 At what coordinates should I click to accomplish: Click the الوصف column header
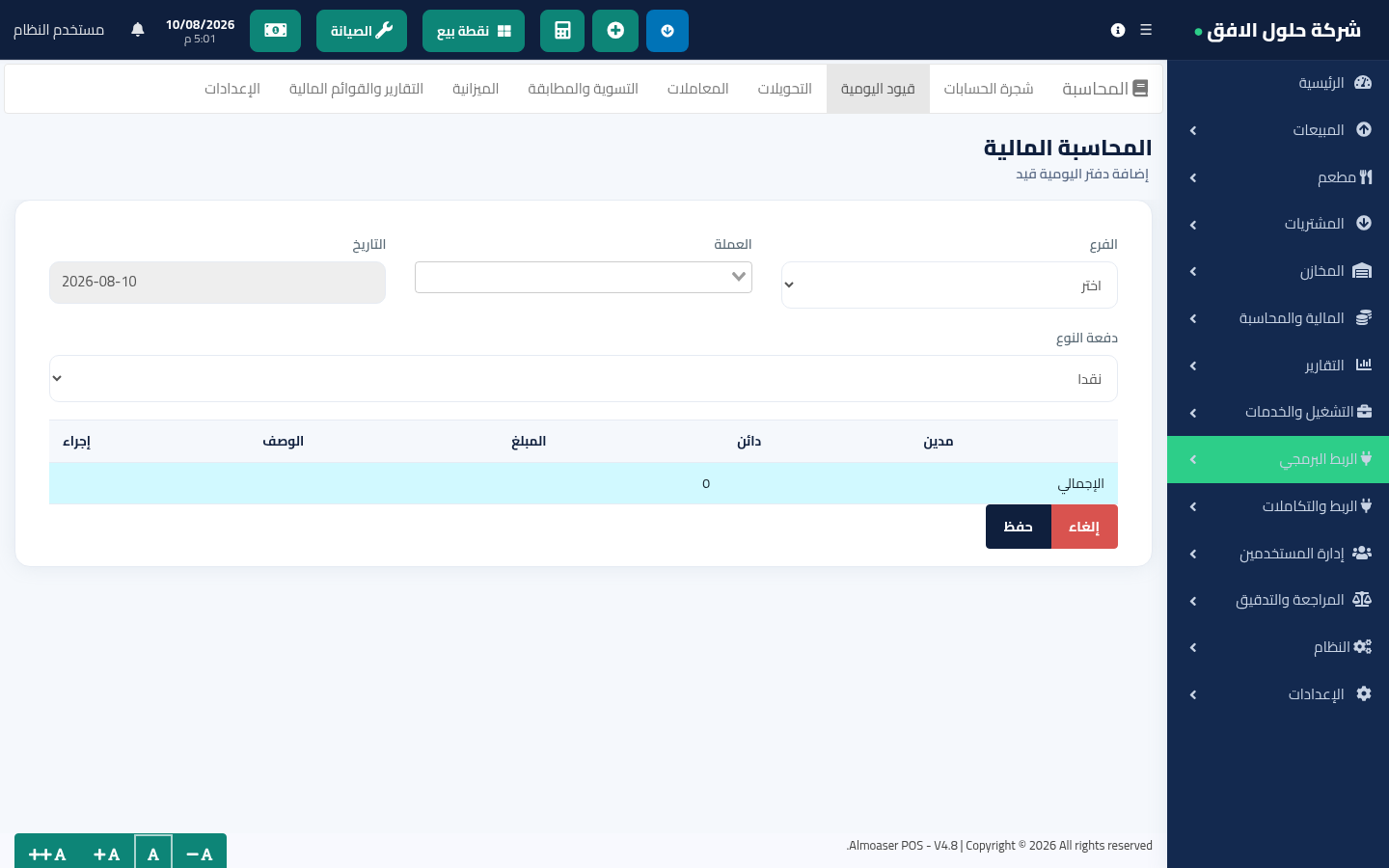click(x=284, y=442)
